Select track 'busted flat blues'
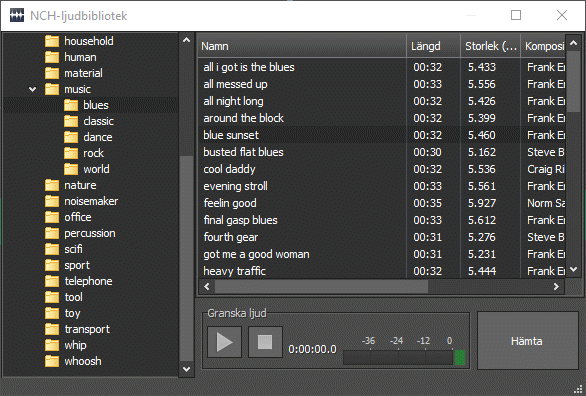This screenshot has height=396, width=586. coord(243,152)
